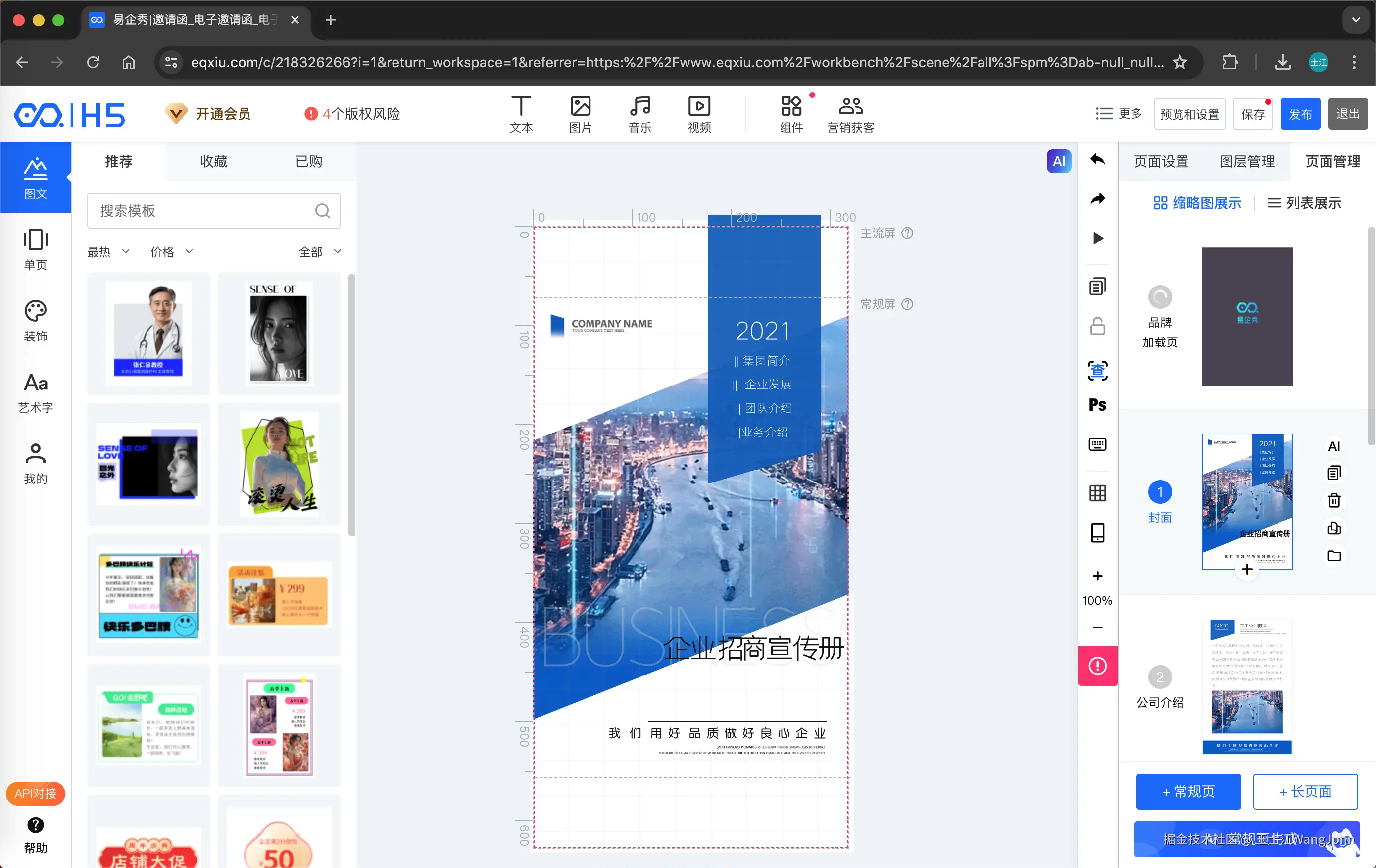
Task: Select the 文本 text tool
Action: 521,114
